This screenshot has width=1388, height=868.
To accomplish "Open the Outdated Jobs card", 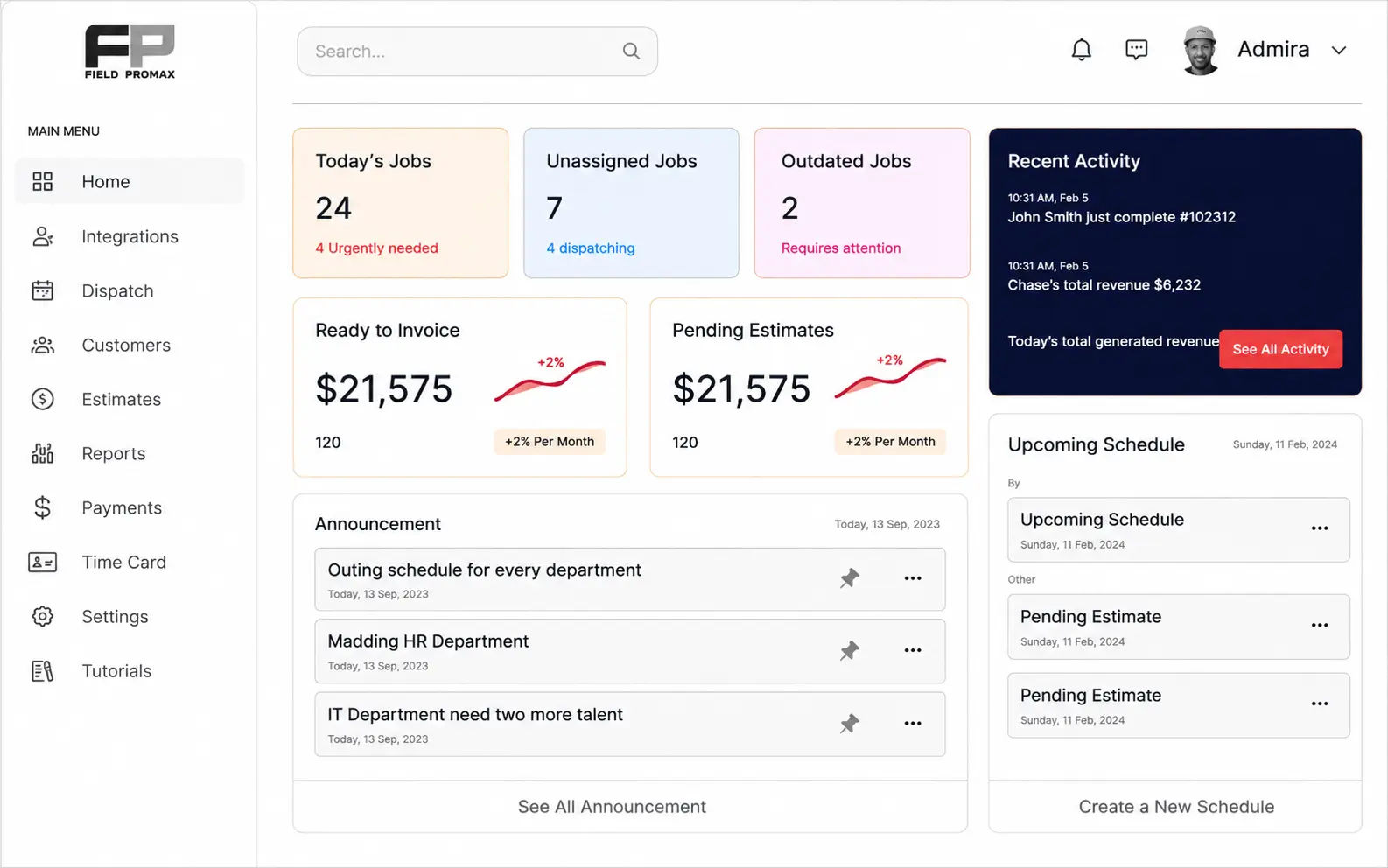I will tap(862, 203).
